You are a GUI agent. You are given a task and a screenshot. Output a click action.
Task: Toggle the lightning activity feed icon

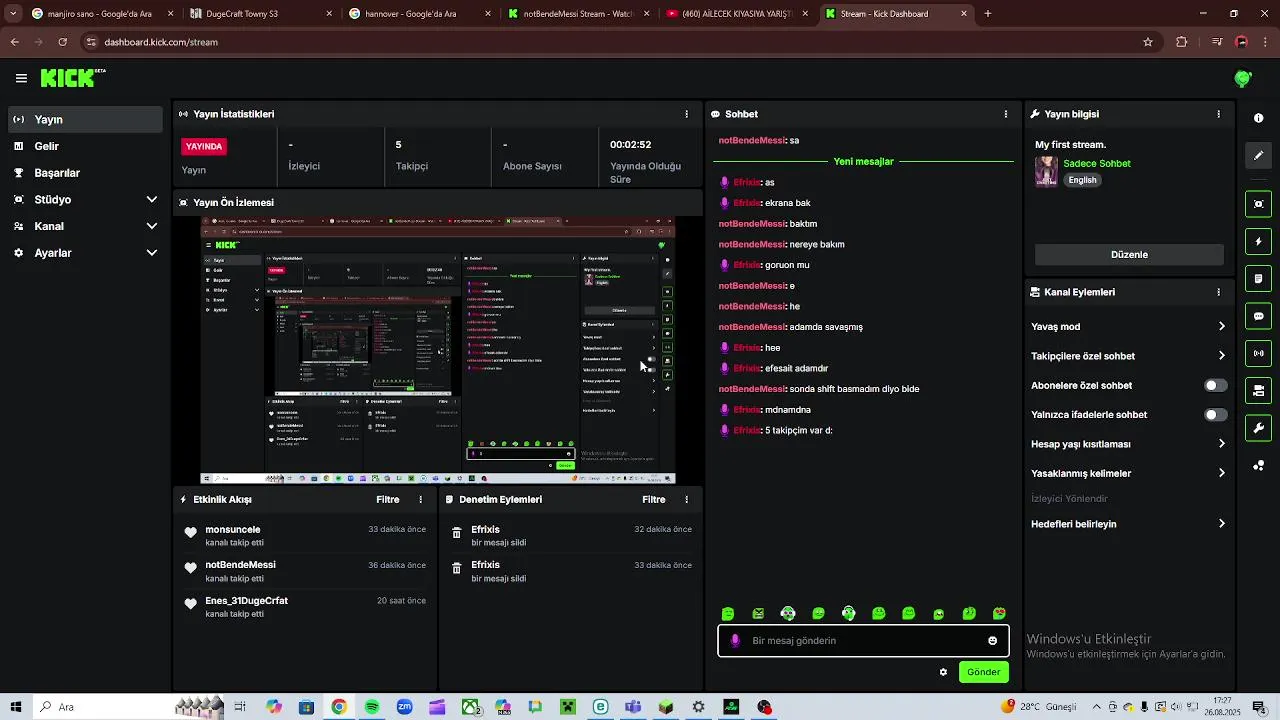click(1258, 241)
